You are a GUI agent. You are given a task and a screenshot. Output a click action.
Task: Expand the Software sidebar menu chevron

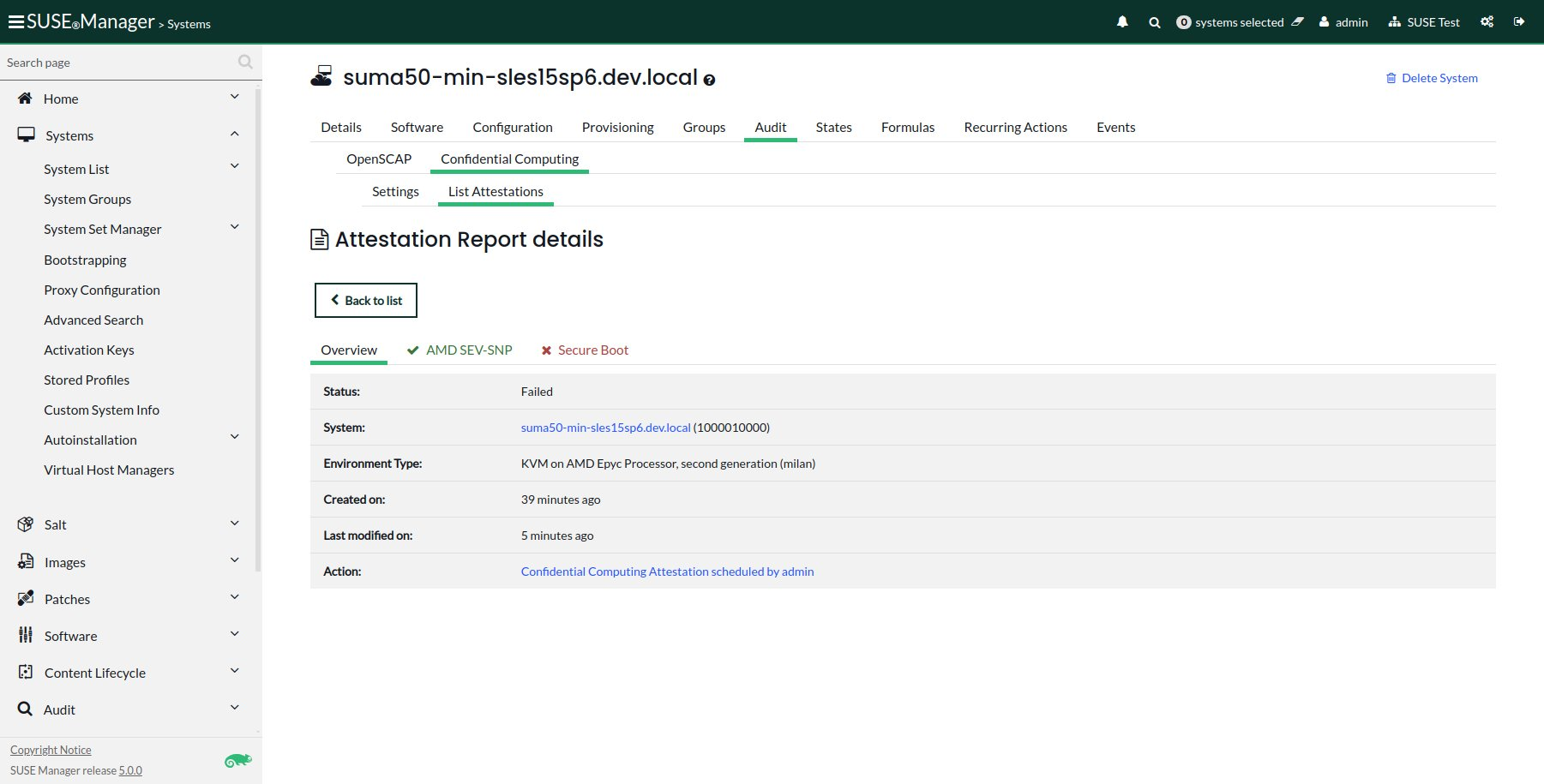tap(235, 634)
